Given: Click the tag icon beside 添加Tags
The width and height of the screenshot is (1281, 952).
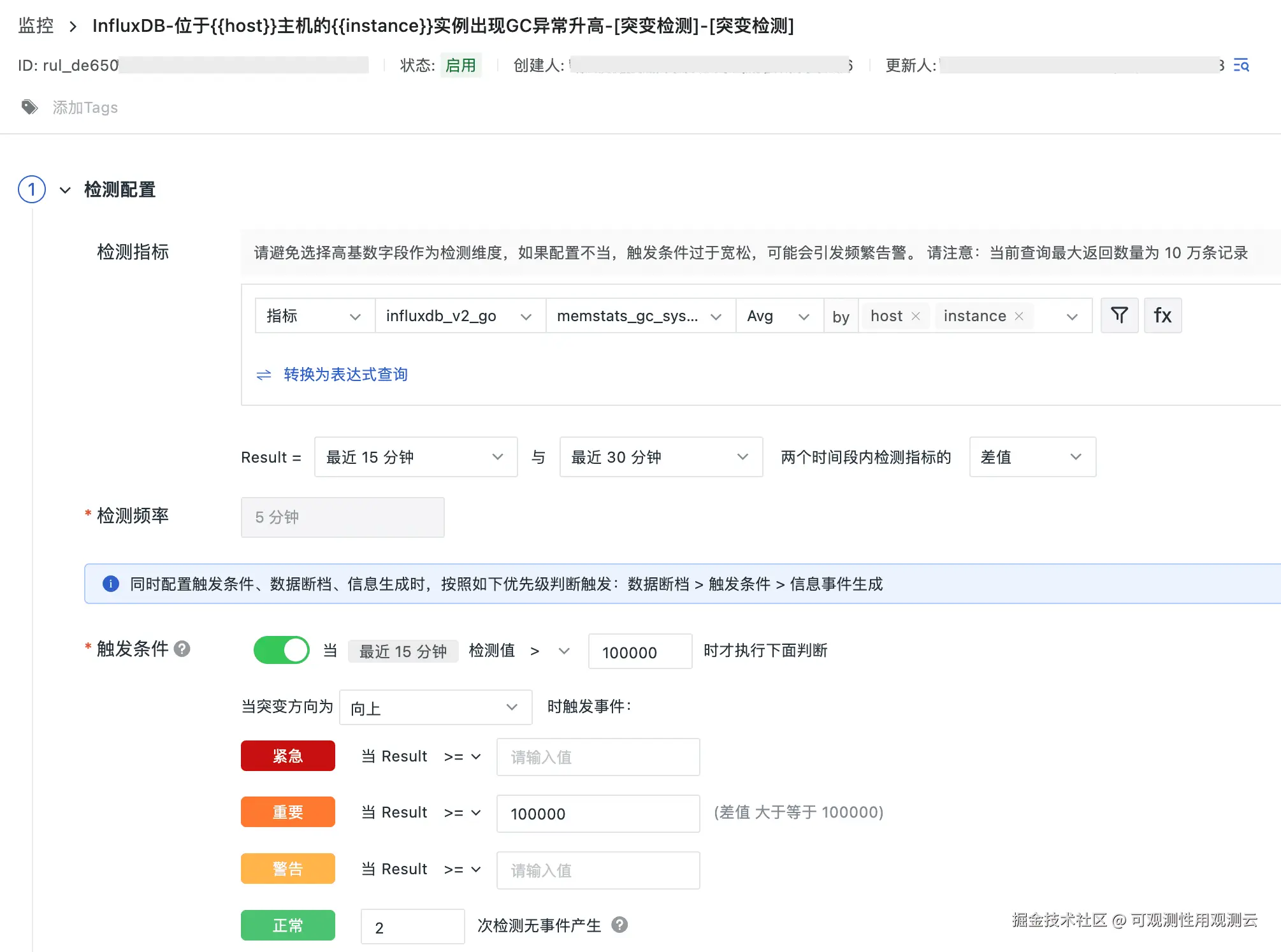Looking at the screenshot, I should [x=29, y=107].
